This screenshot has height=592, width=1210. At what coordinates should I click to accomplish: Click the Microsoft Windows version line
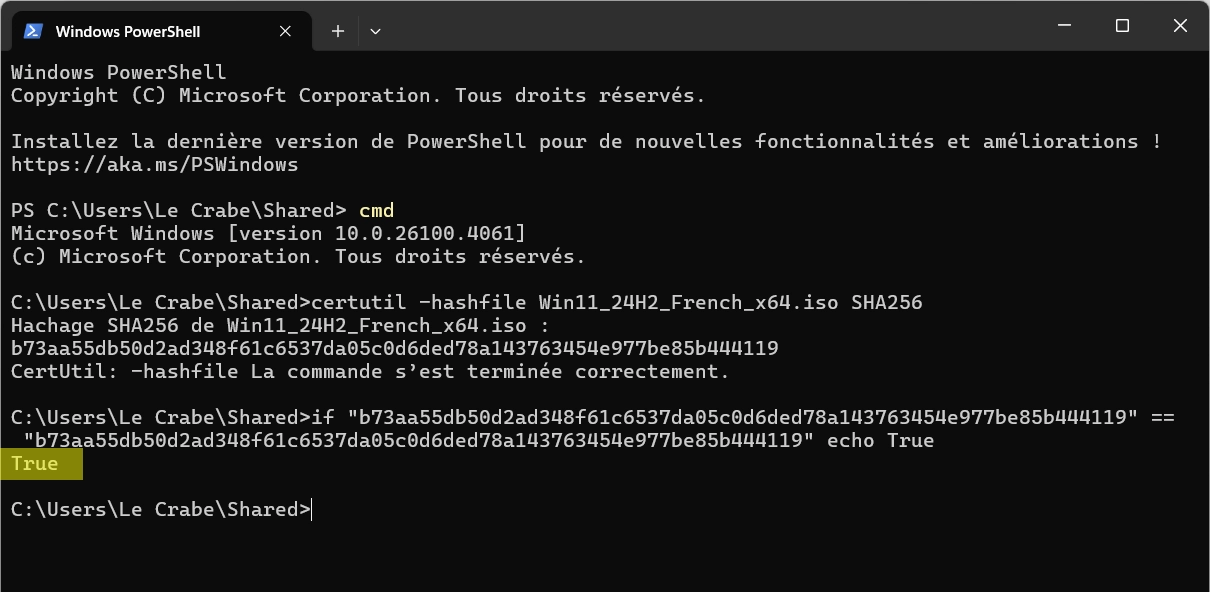point(268,233)
